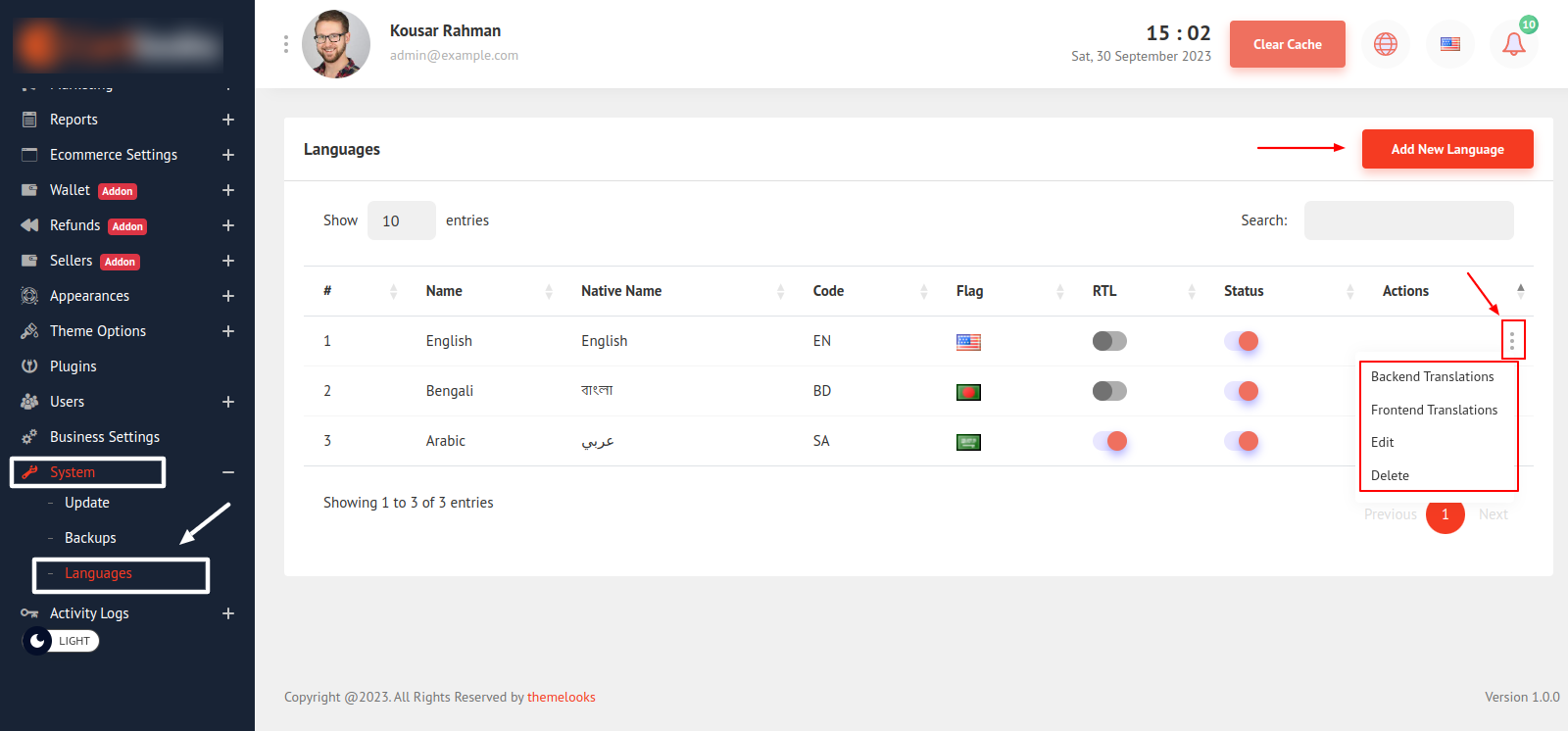The height and width of the screenshot is (731, 1568).
Task: Choose Delete in the actions menu
Action: click(x=1390, y=475)
